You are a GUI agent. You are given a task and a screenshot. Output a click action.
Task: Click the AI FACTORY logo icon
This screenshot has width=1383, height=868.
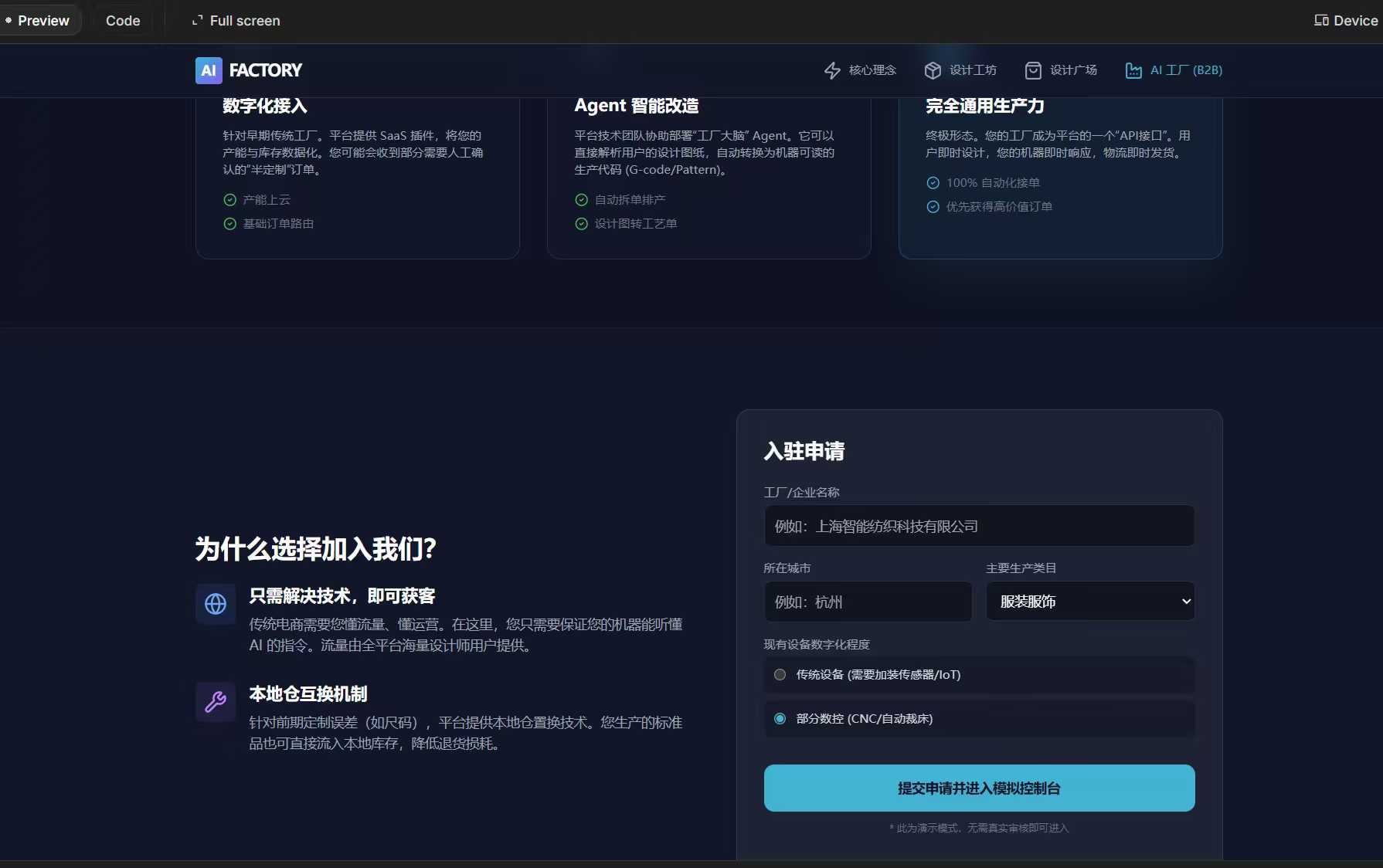(209, 70)
